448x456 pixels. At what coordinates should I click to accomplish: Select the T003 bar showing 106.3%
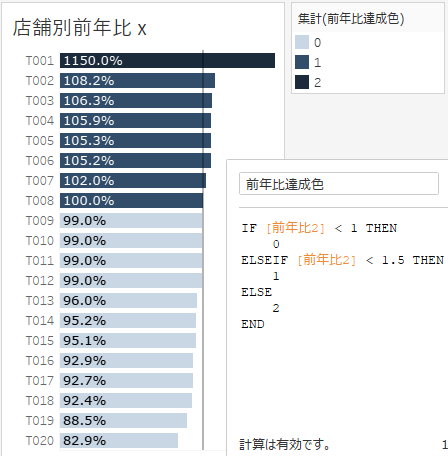coord(136,101)
